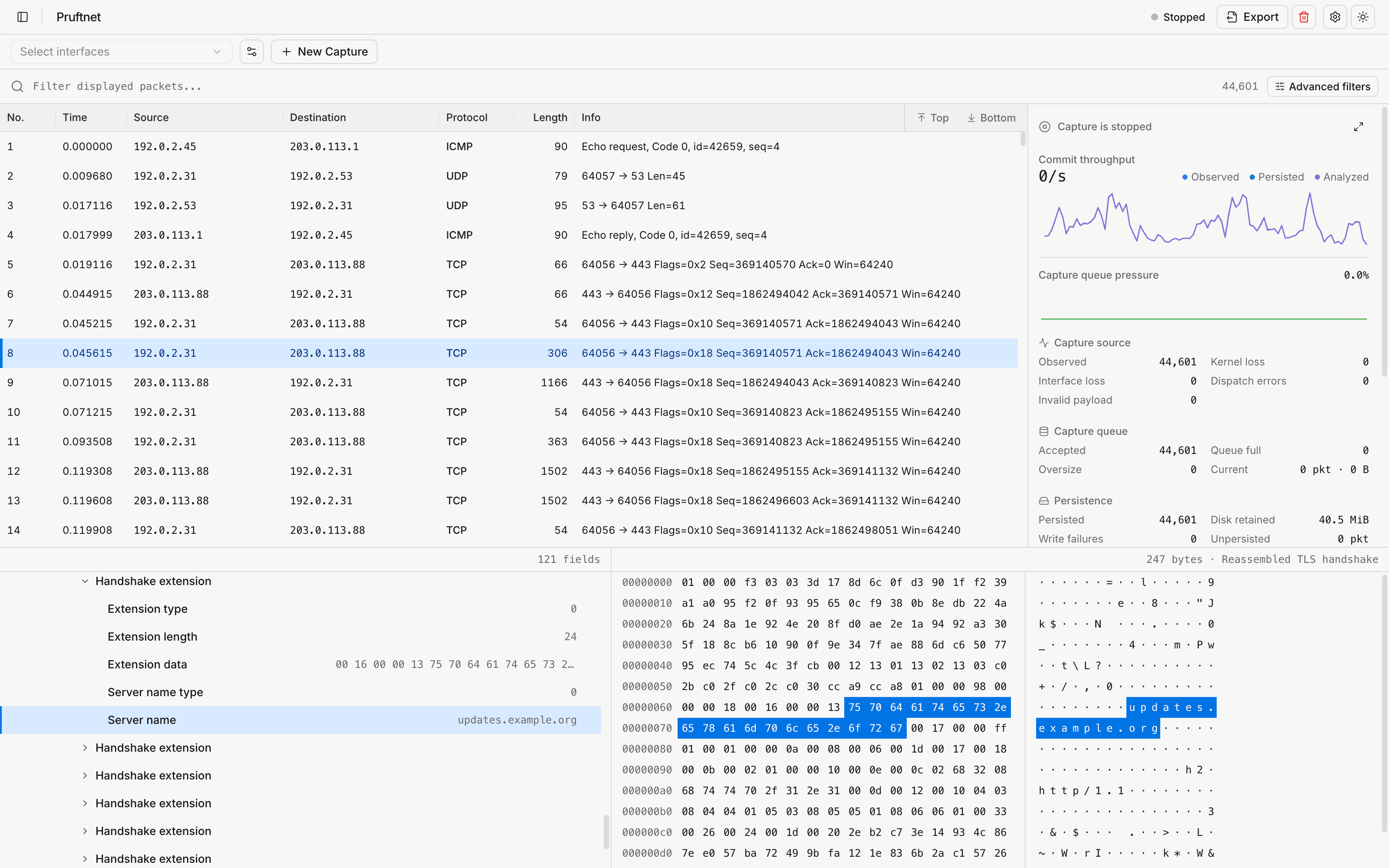Expand the third collapsed Handshake extension
This screenshot has width=1389, height=868.
click(85, 803)
